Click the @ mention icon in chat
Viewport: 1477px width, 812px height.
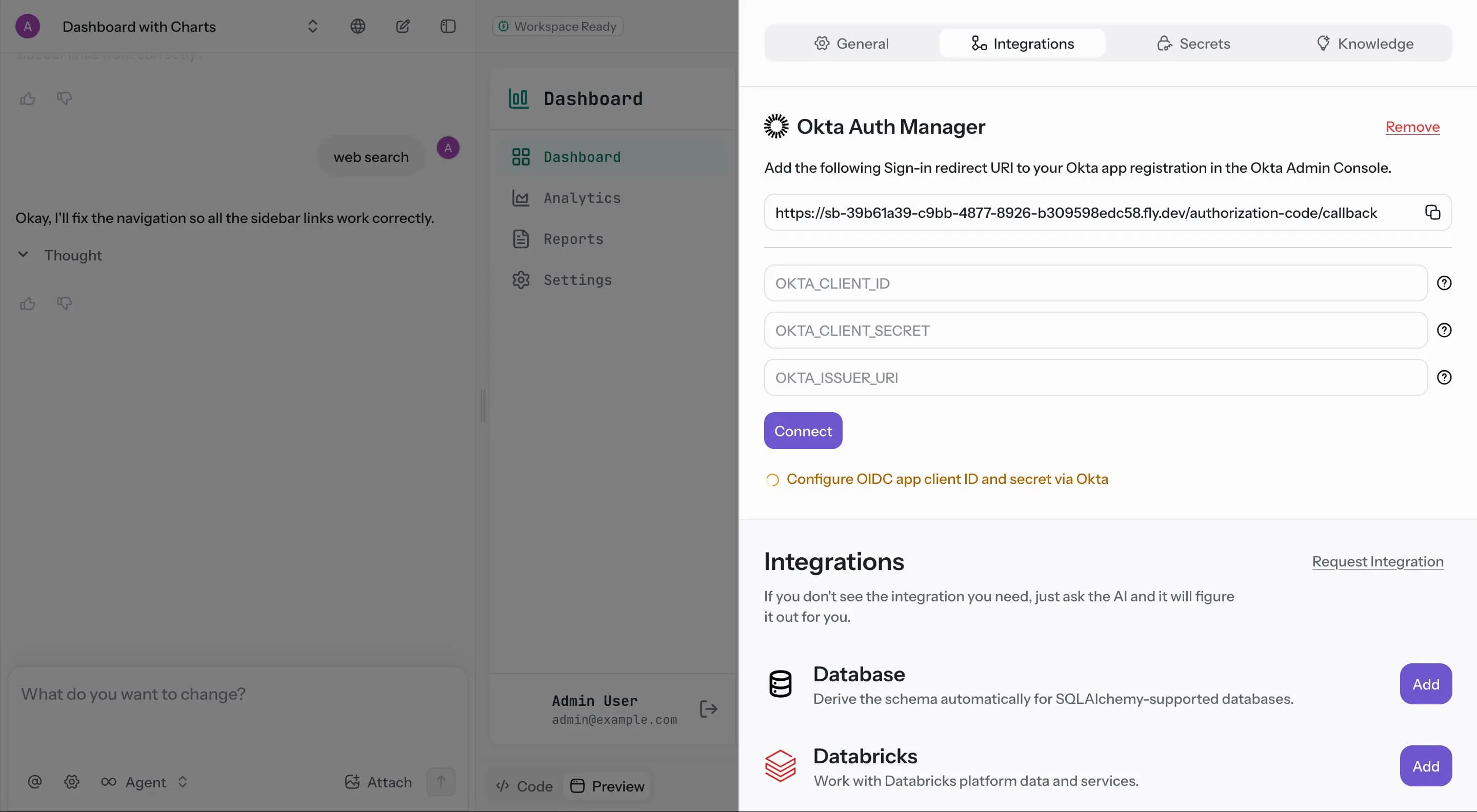tap(35, 782)
